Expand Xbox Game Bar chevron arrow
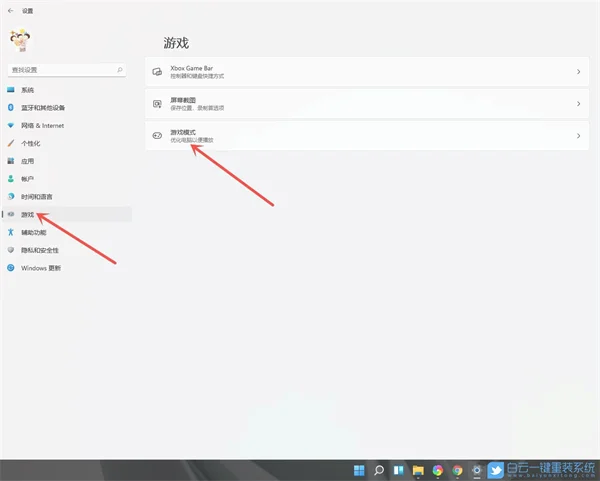Screen dimensions: 600x481 (x=579, y=72)
